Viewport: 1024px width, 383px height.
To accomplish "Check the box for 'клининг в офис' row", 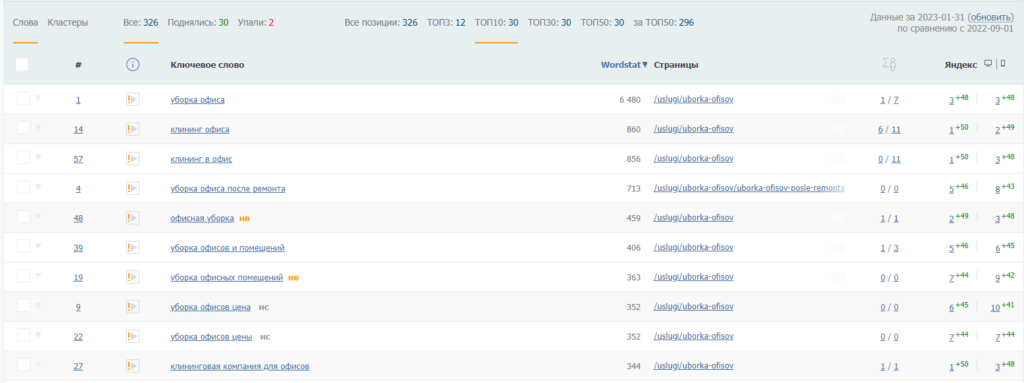I will pyautogui.click(x=24, y=158).
